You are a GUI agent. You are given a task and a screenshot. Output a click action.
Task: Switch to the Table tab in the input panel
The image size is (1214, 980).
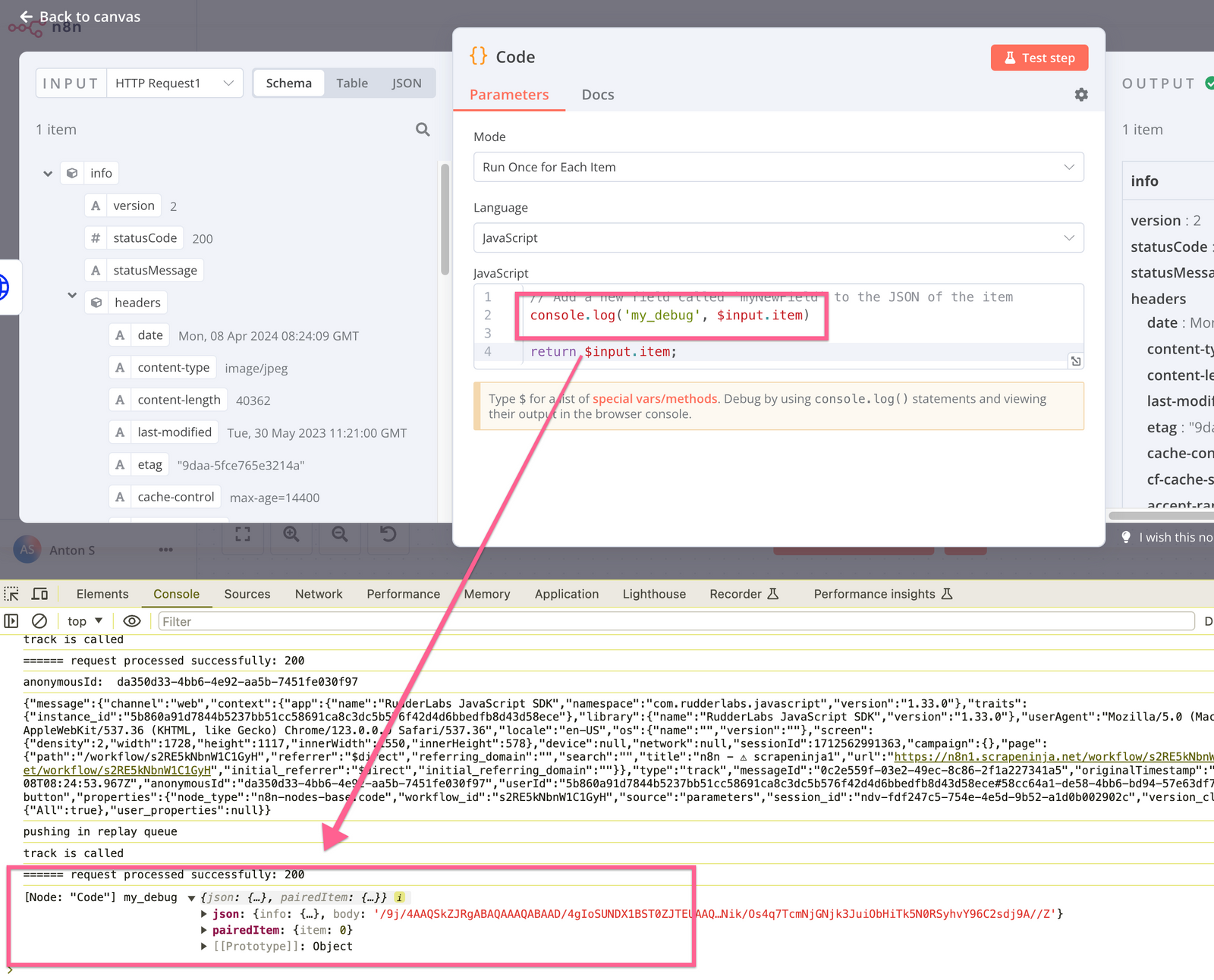click(x=351, y=83)
